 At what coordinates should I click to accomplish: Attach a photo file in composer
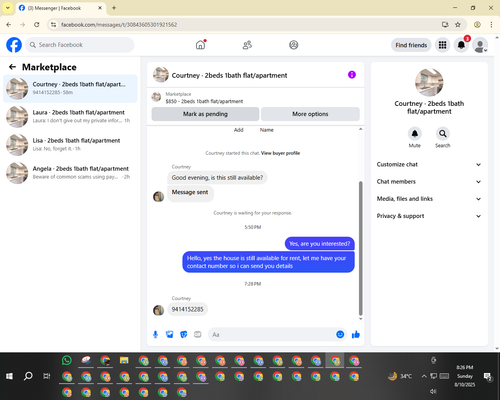[170, 334]
